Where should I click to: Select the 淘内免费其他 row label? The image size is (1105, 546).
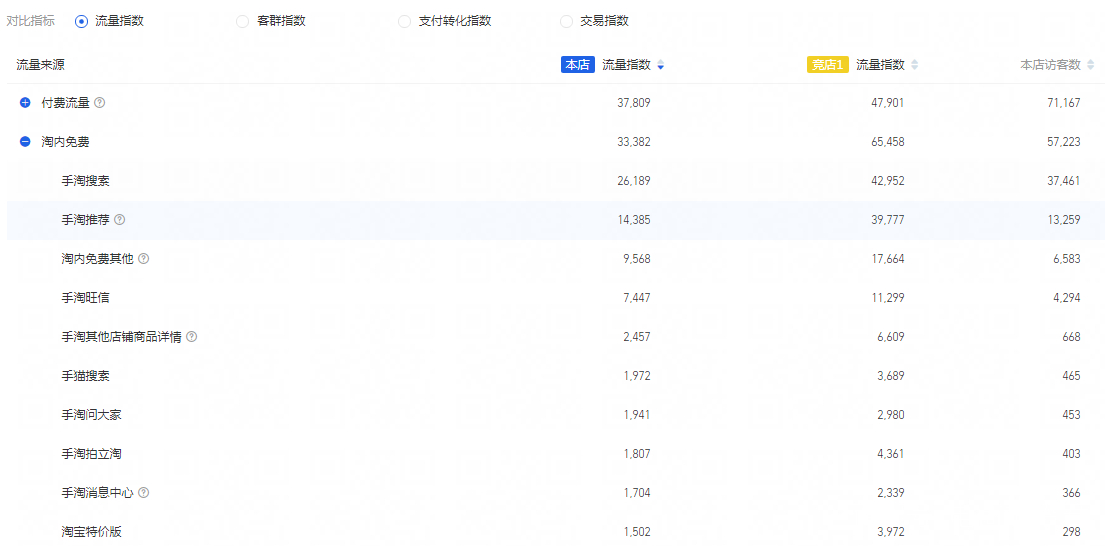pos(97,259)
